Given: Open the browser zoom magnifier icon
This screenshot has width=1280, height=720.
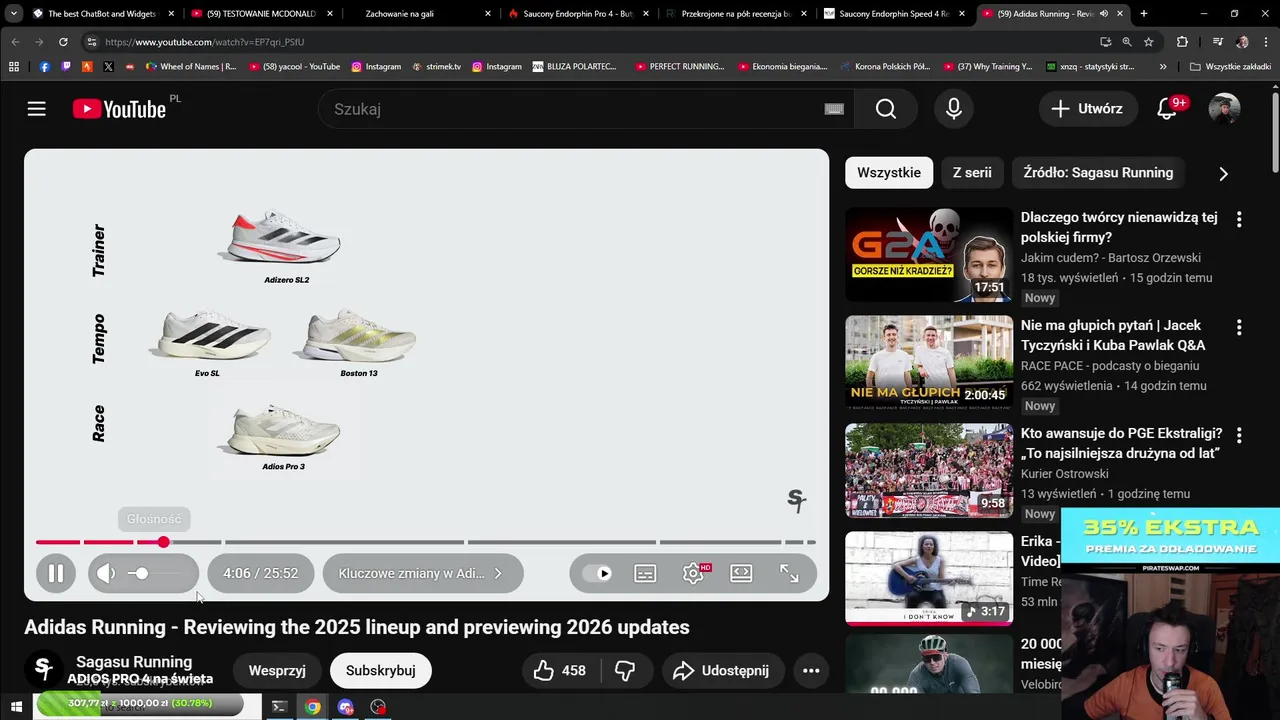Looking at the screenshot, I should coord(1127,42).
